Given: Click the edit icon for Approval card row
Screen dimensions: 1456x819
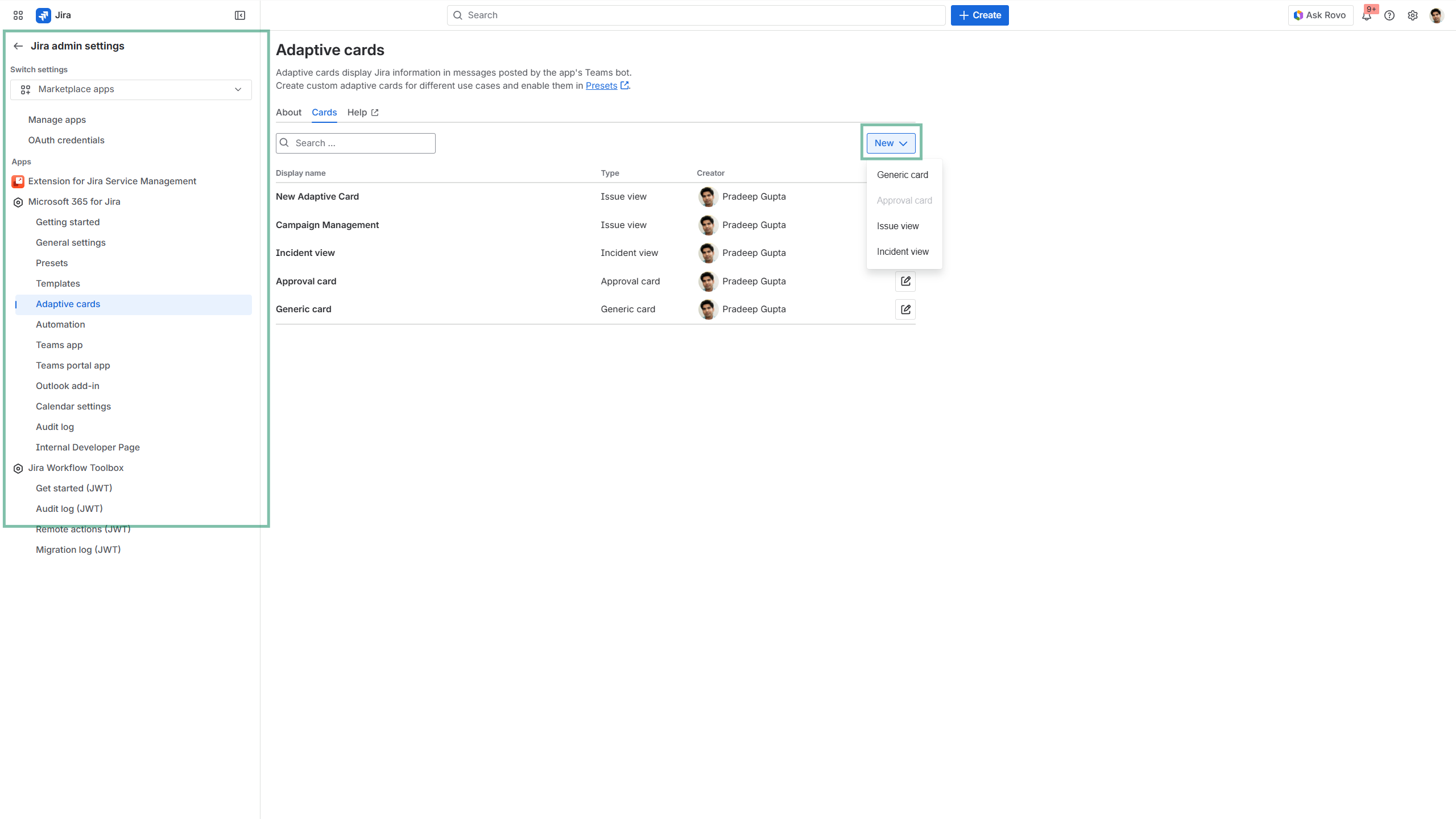Looking at the screenshot, I should [905, 282].
